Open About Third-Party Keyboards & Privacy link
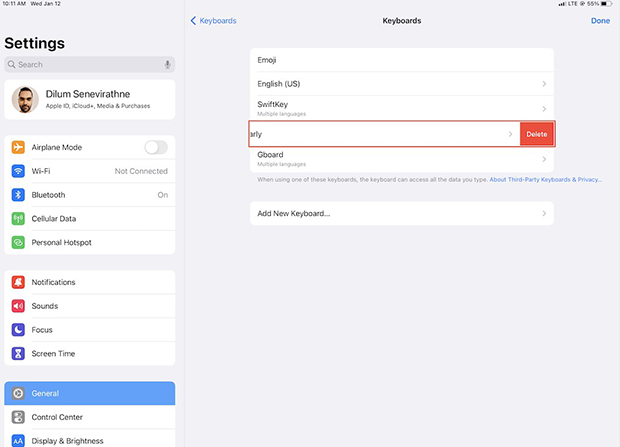Screen dimensions: 620x447 tap(546, 180)
